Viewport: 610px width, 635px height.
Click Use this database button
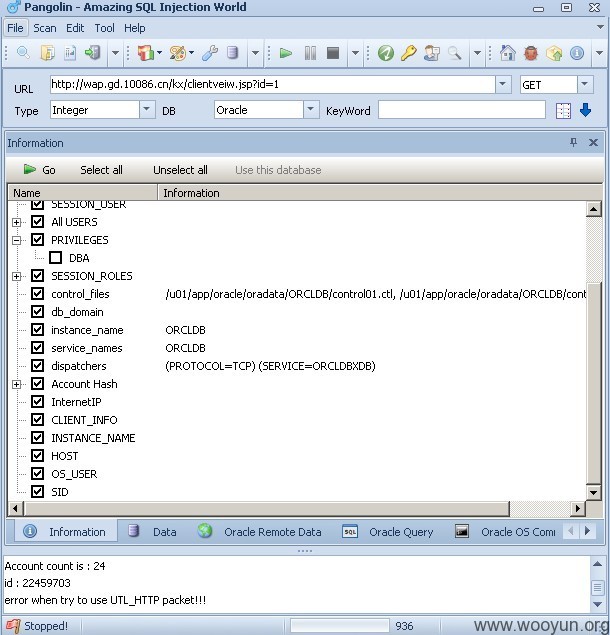278,170
